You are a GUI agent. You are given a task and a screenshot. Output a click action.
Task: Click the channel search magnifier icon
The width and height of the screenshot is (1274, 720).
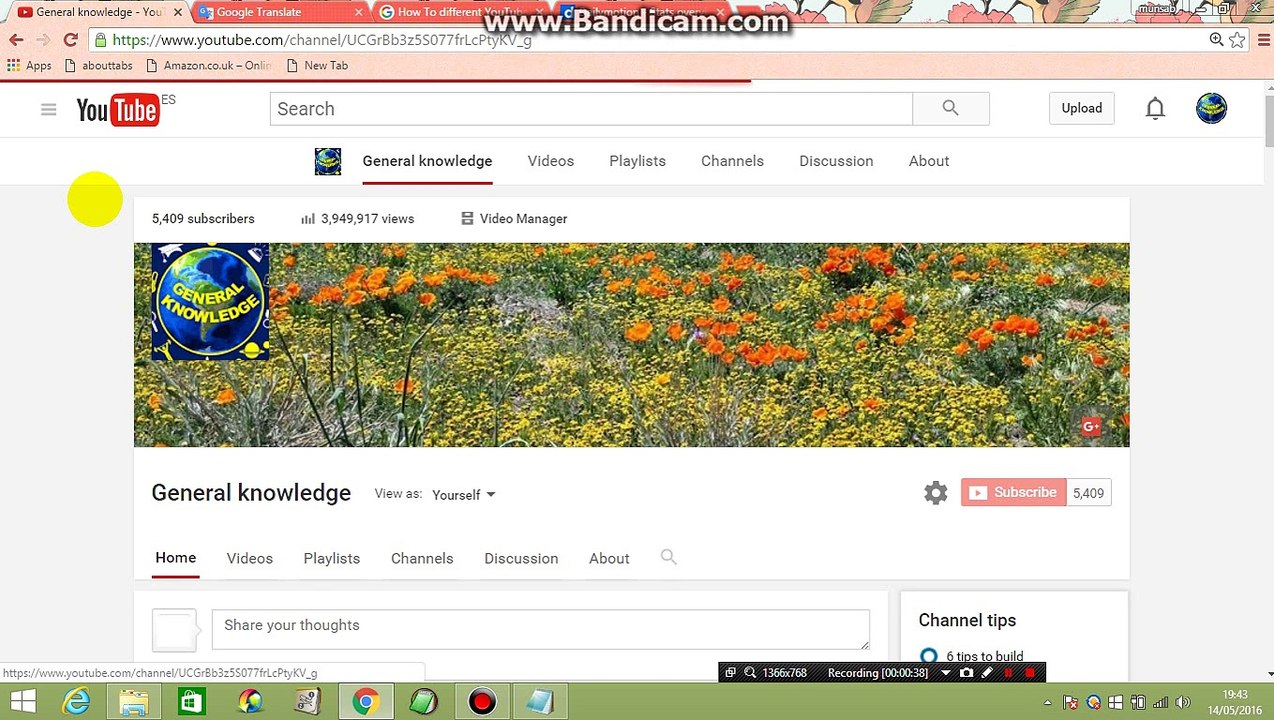coord(669,558)
